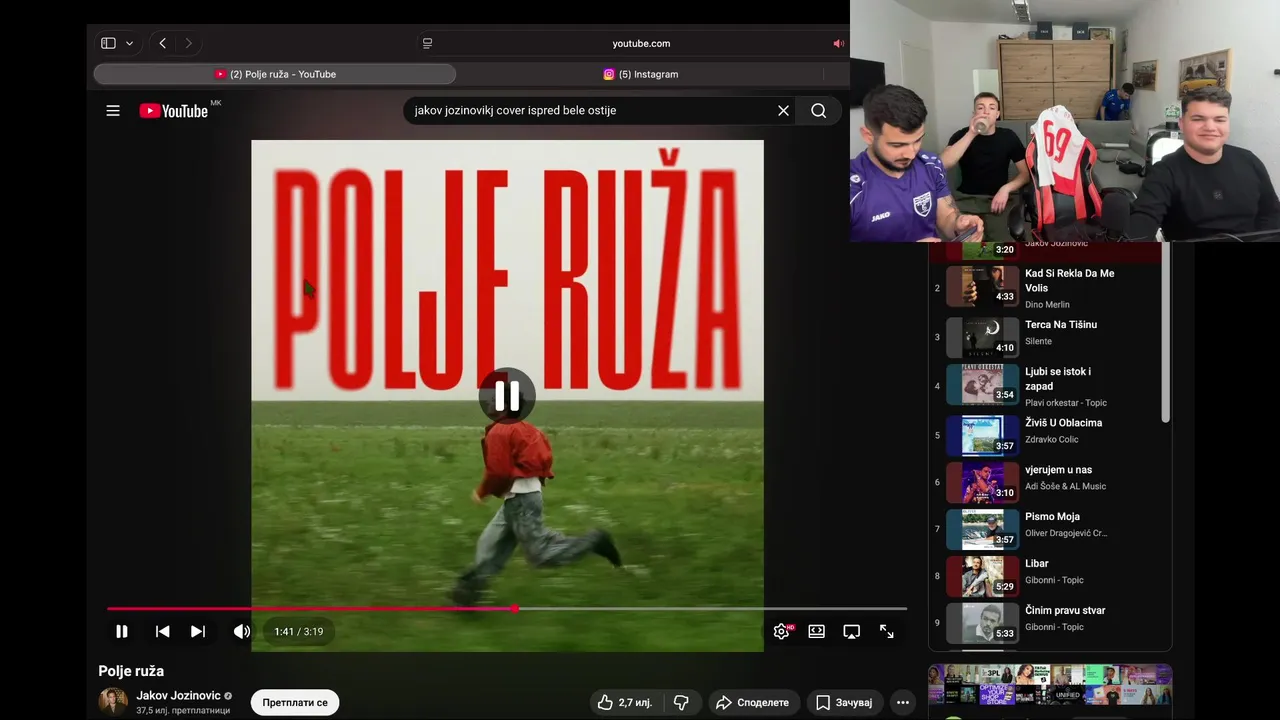Skip to previous video
This screenshot has width=1280, height=720.
[x=162, y=631]
